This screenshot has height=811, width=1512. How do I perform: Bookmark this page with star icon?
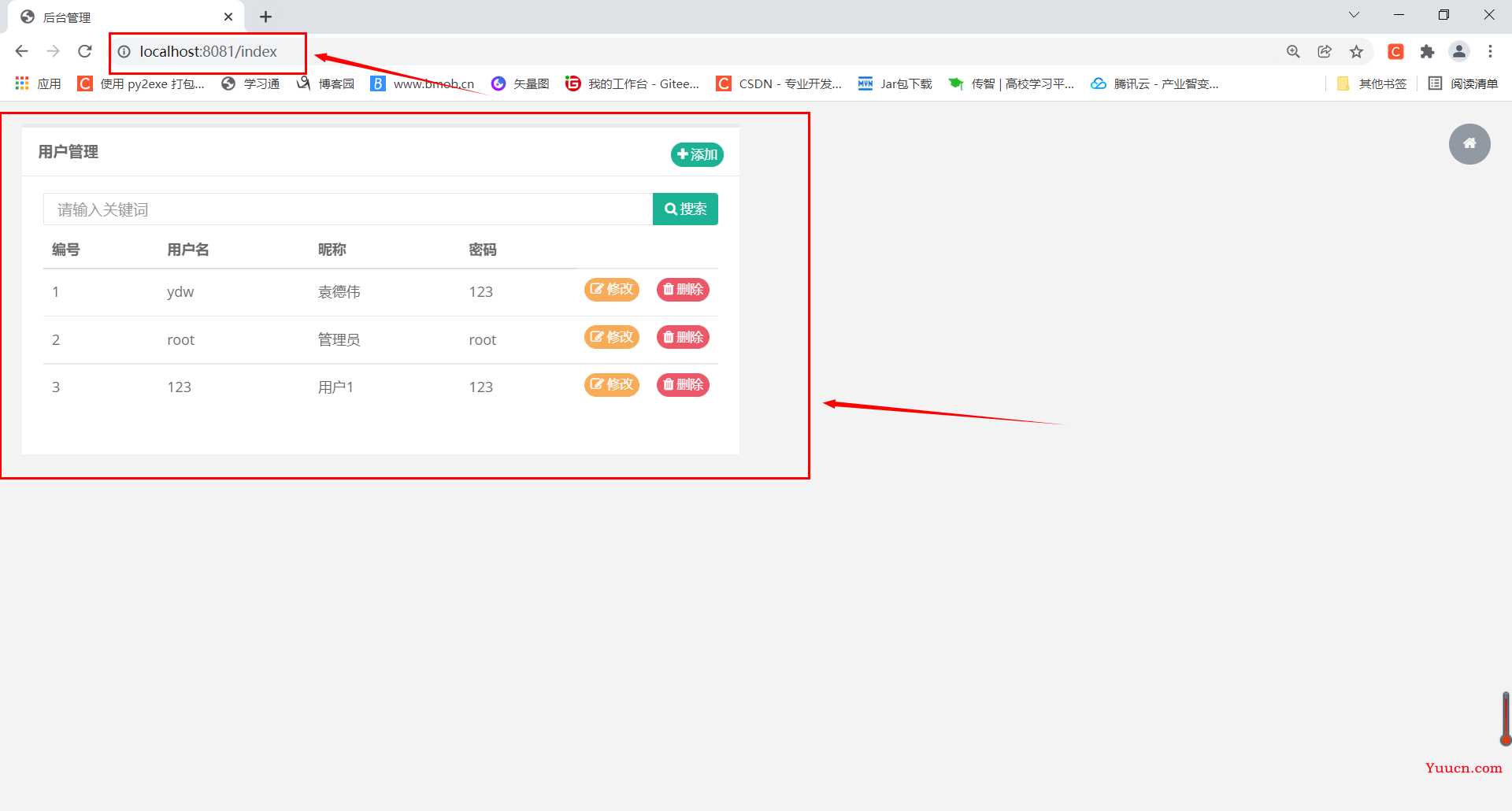click(1356, 52)
